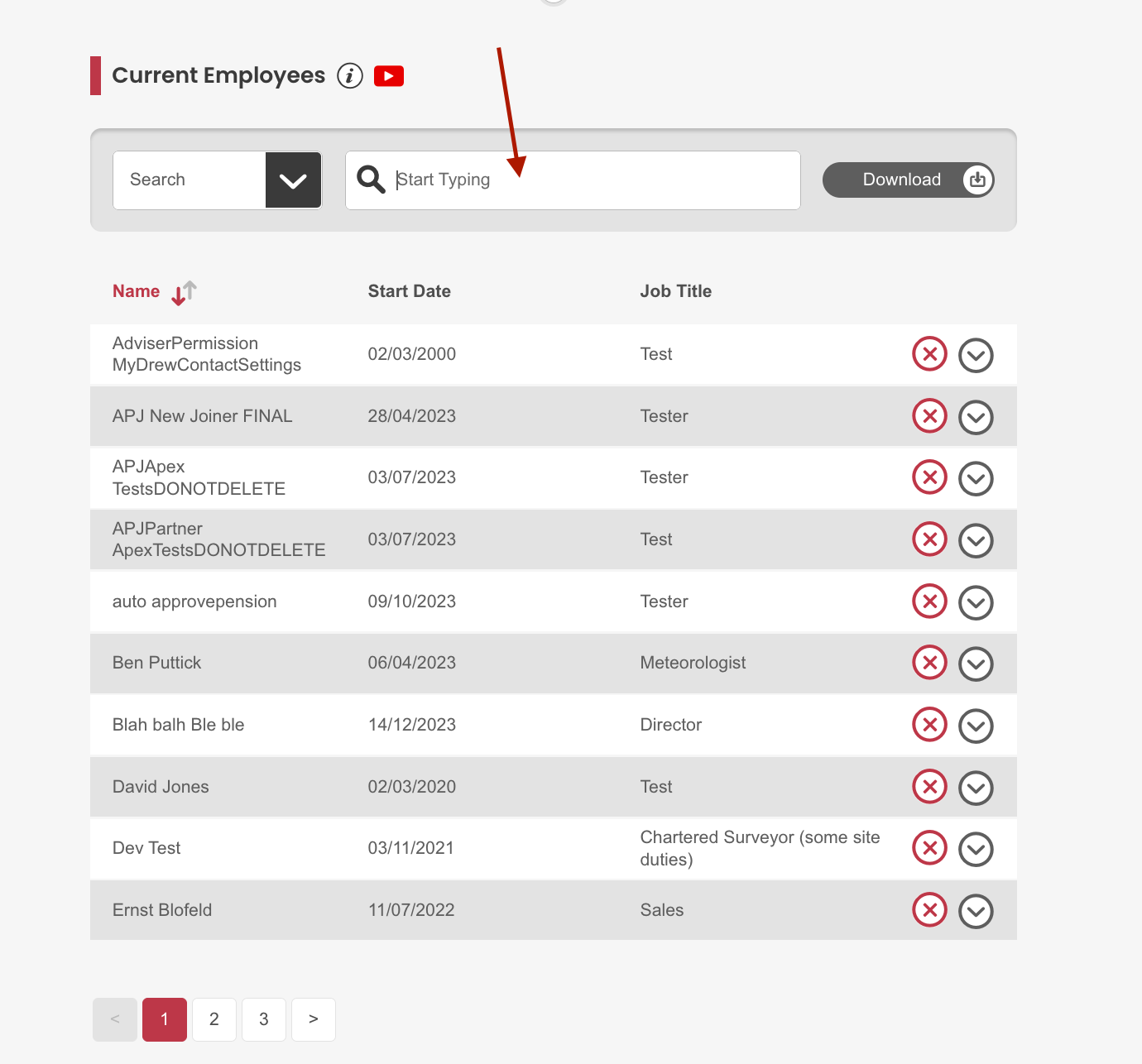Screen dimensions: 1142x1064
Task: Expand AdviserPermission MyDrewContactSettings row
Action: click(976, 356)
